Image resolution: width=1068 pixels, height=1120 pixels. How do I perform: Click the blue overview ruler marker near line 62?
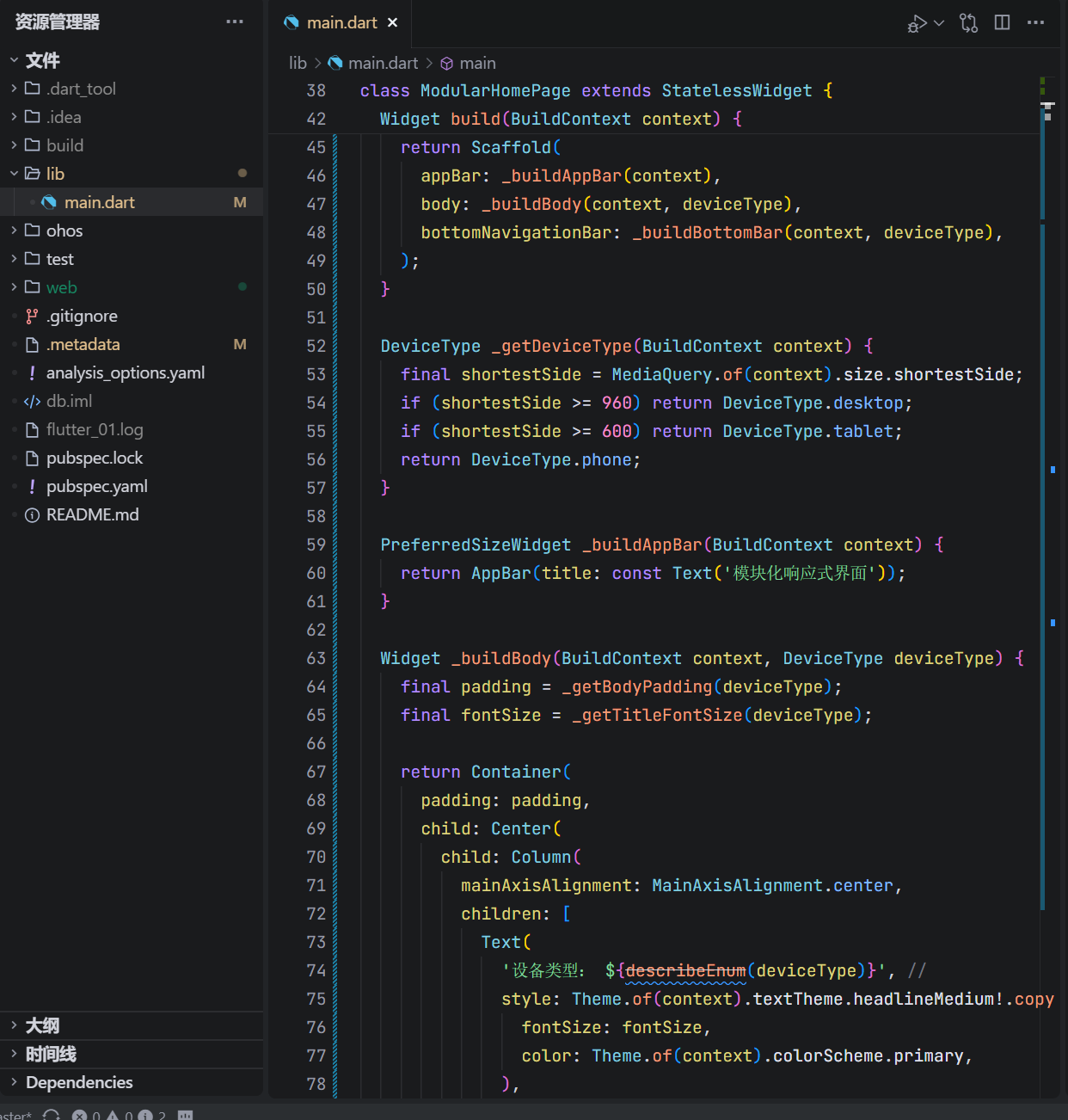tap(1053, 623)
